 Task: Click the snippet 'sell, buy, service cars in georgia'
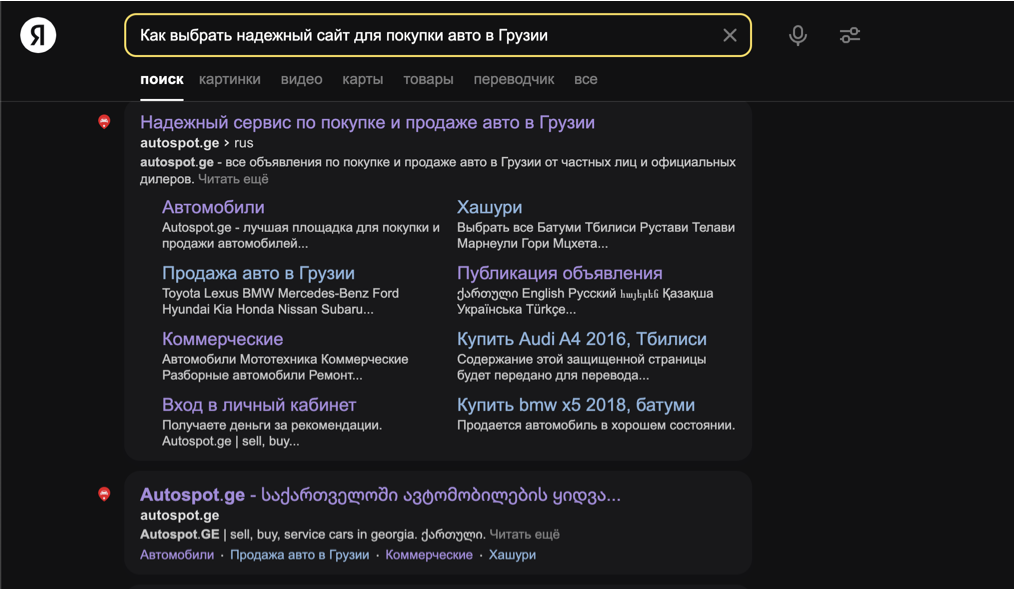pos(323,535)
